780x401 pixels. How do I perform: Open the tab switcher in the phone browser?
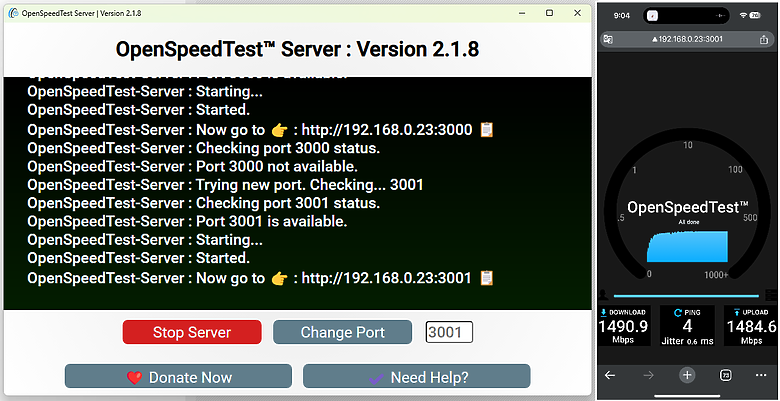tap(726, 375)
